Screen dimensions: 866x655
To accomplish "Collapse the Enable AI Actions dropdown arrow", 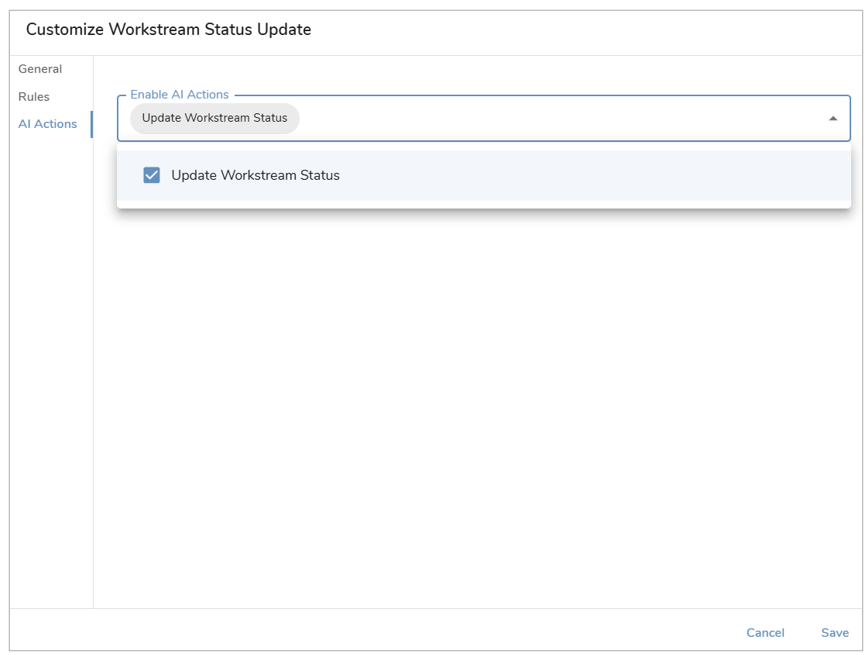I will point(833,119).
